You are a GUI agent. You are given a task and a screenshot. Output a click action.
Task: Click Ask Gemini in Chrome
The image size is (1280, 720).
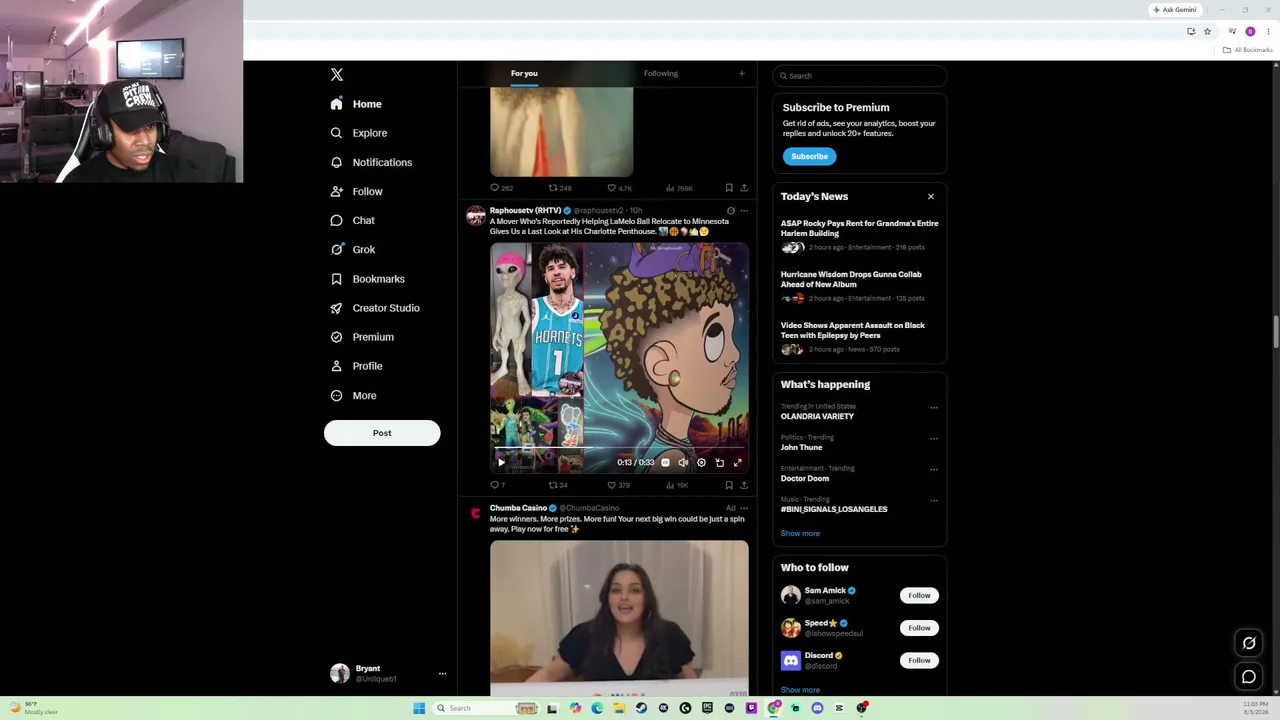click(x=1175, y=10)
